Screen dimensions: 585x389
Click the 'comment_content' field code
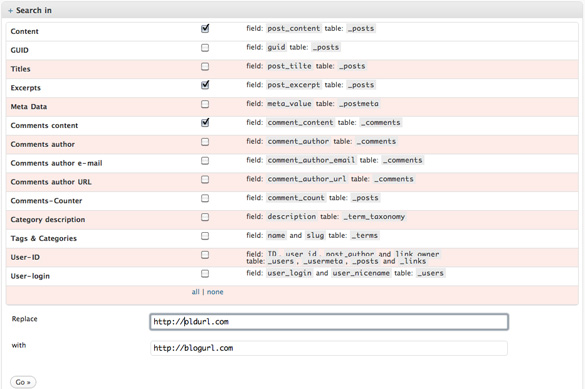[x=300, y=123]
